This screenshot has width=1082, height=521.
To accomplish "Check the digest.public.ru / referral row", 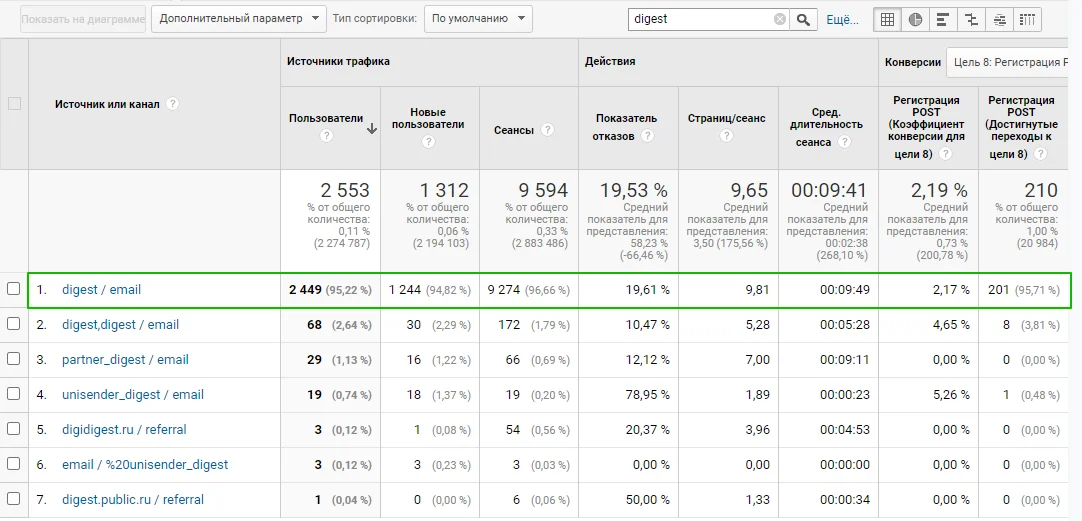I will tap(14, 499).
